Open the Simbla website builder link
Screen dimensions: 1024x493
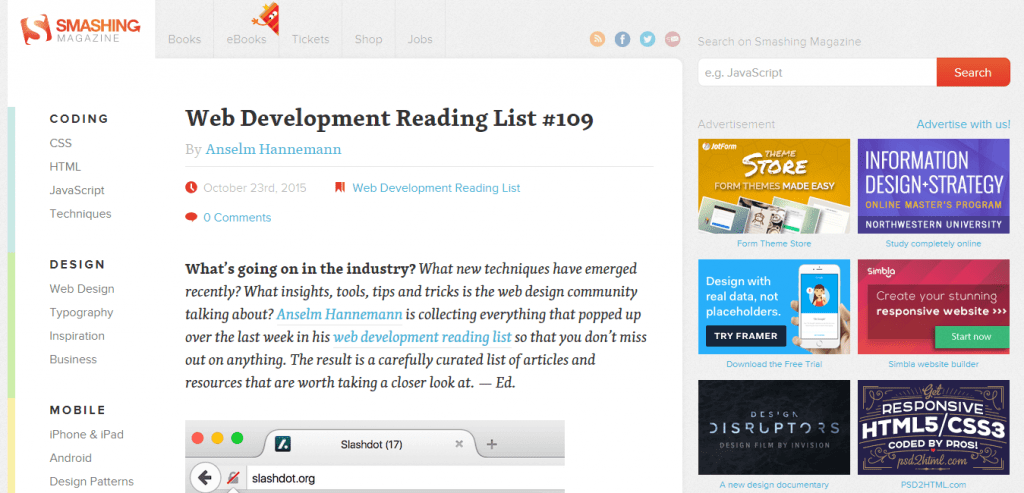[933, 364]
